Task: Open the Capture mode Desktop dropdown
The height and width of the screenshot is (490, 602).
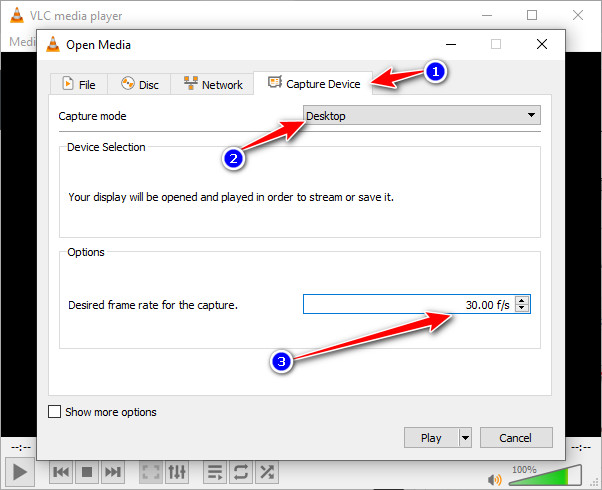Action: coord(422,115)
